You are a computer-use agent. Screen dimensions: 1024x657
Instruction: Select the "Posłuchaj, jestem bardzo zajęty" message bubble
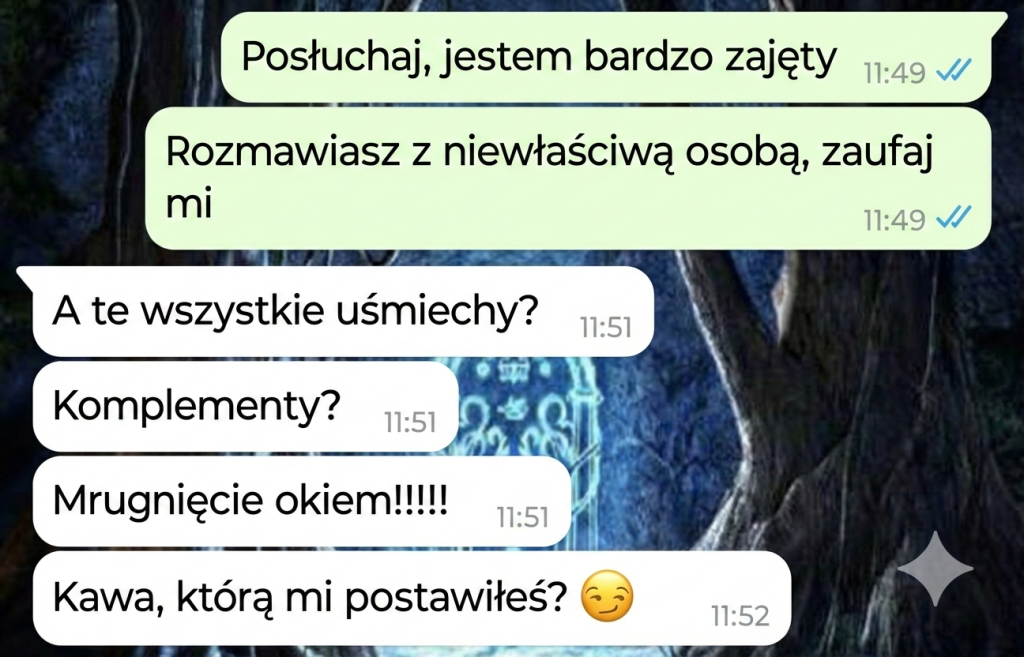pos(605,57)
